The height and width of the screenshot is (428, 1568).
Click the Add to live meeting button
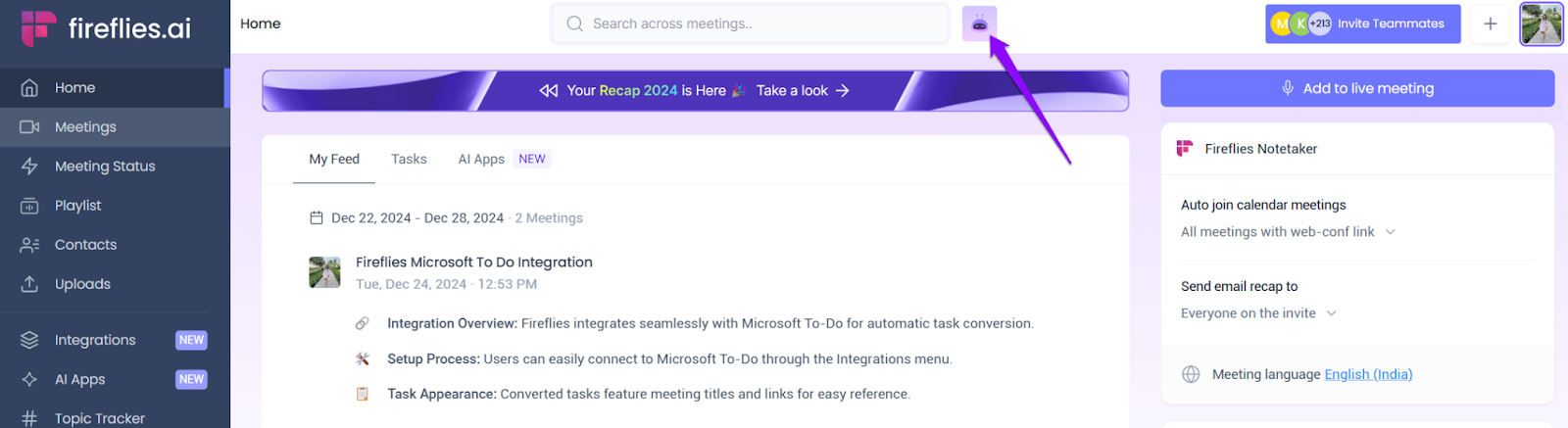pos(1357,88)
